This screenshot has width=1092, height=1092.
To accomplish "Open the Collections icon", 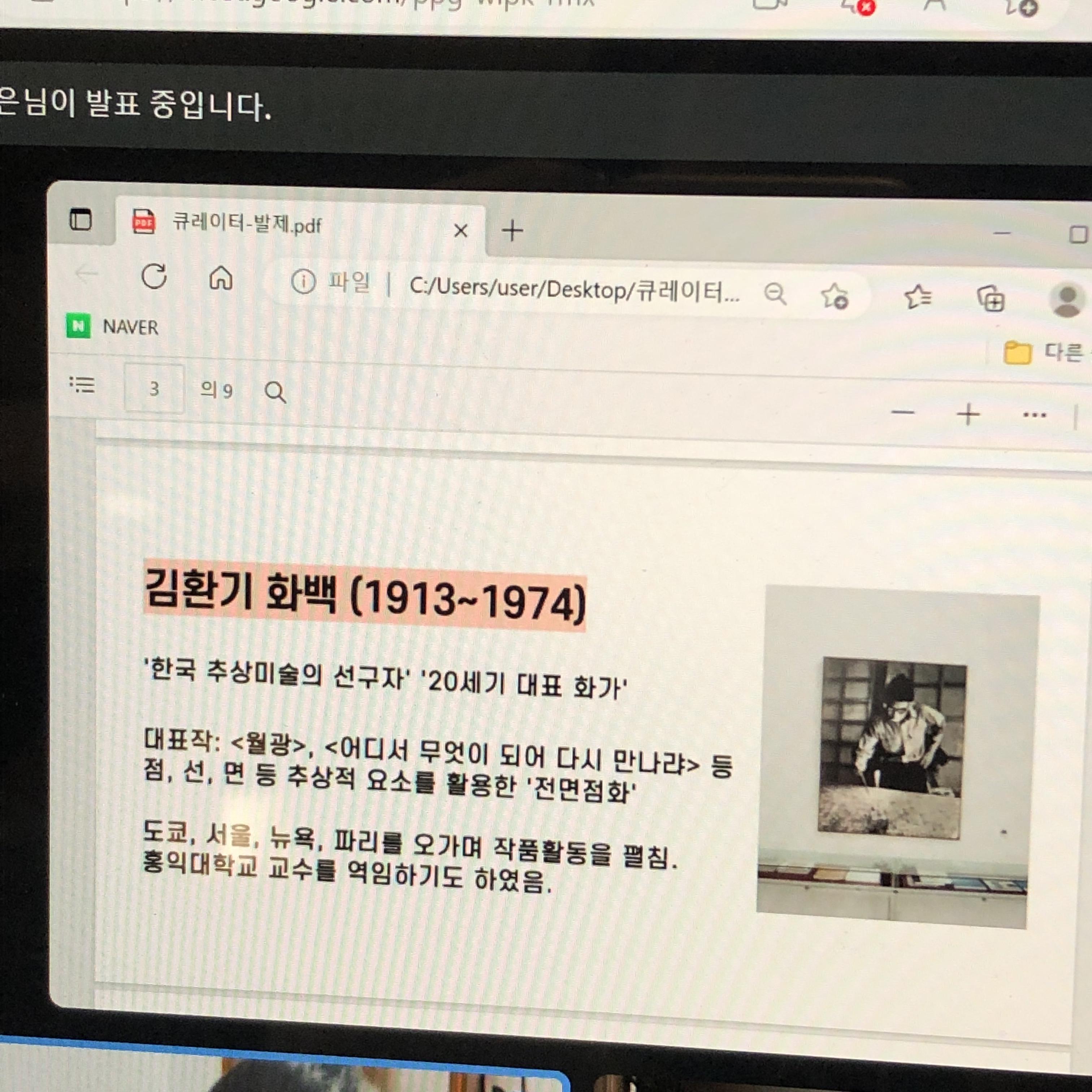I will 991,299.
